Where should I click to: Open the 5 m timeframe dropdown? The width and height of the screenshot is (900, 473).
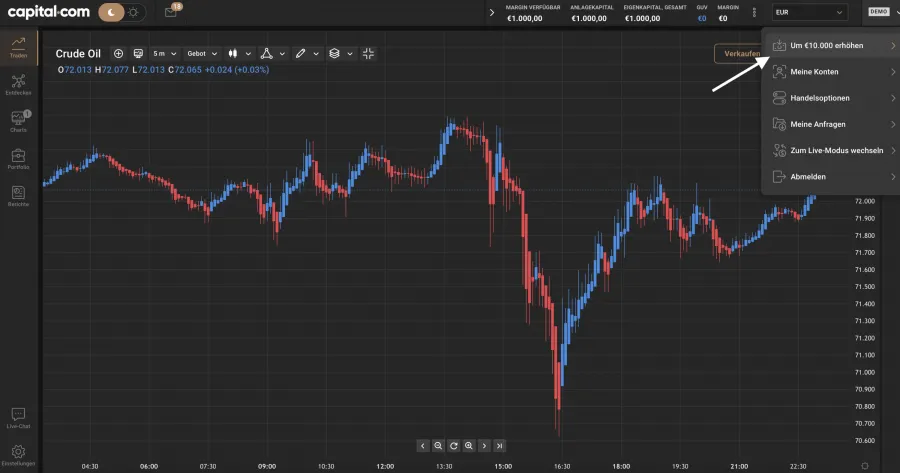pyautogui.click(x=164, y=53)
